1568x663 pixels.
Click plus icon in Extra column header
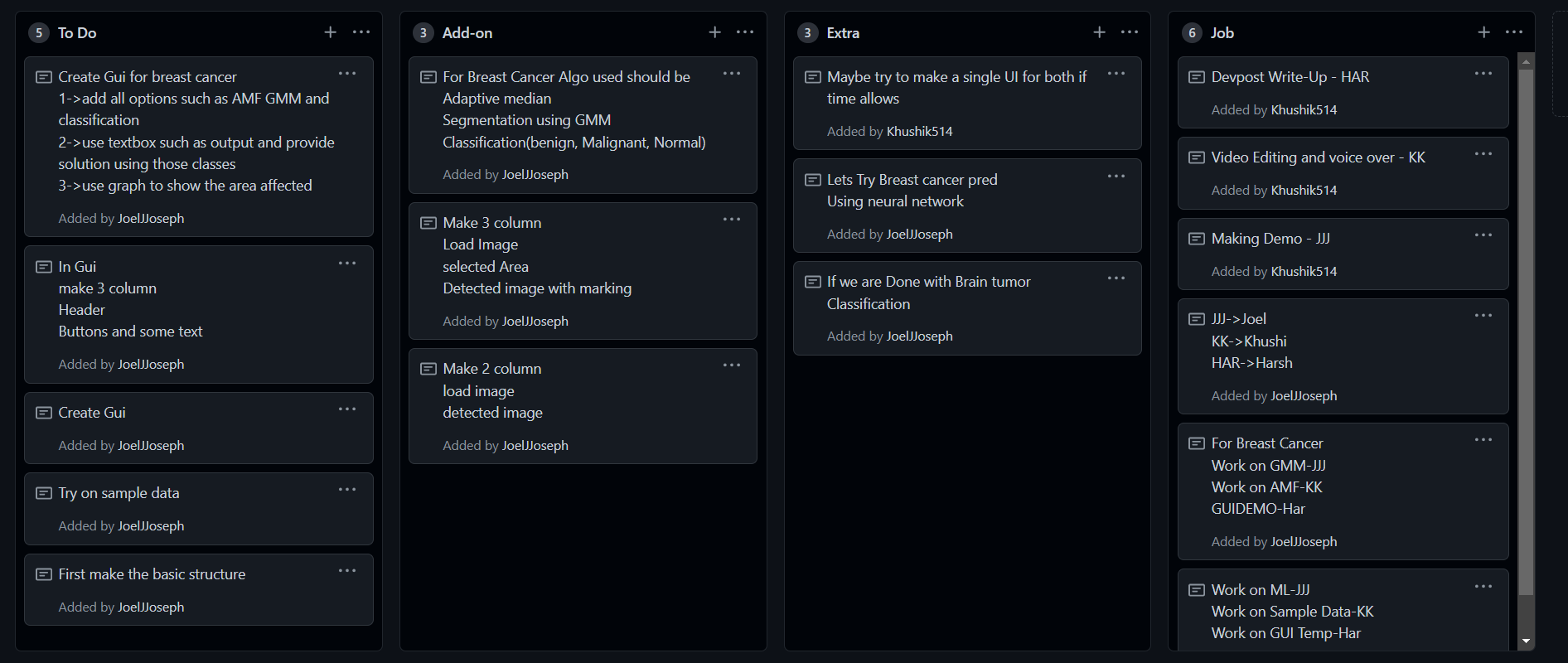1099,32
